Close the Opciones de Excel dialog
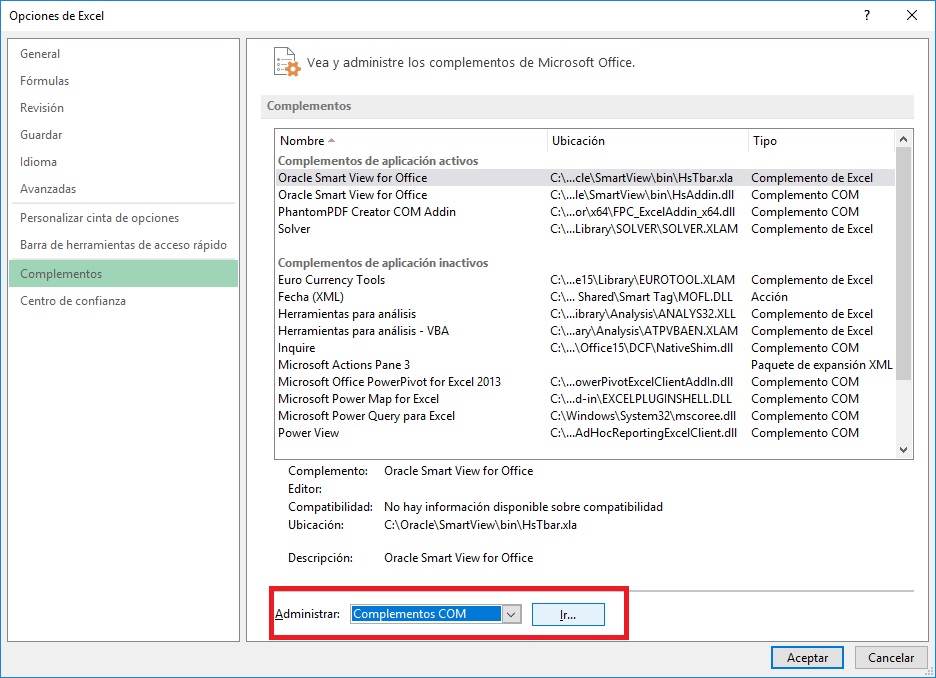 (x=912, y=16)
